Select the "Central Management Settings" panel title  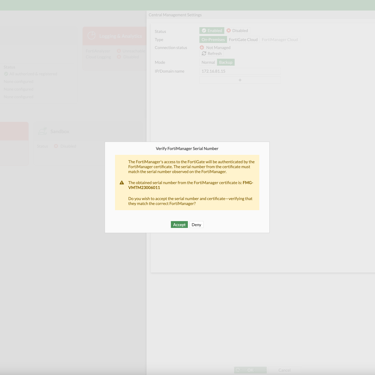coord(175,15)
